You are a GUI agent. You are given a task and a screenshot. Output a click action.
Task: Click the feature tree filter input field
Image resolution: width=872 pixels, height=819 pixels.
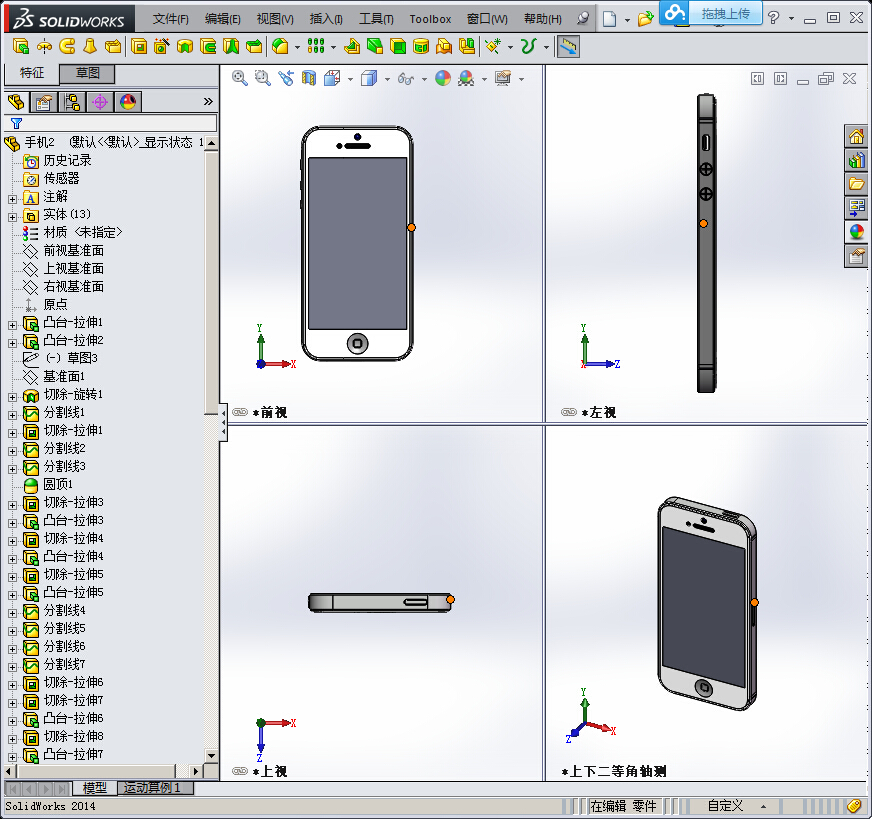point(110,123)
